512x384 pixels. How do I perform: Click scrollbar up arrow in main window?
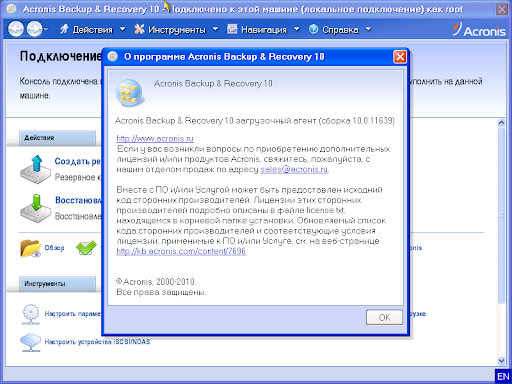501,122
